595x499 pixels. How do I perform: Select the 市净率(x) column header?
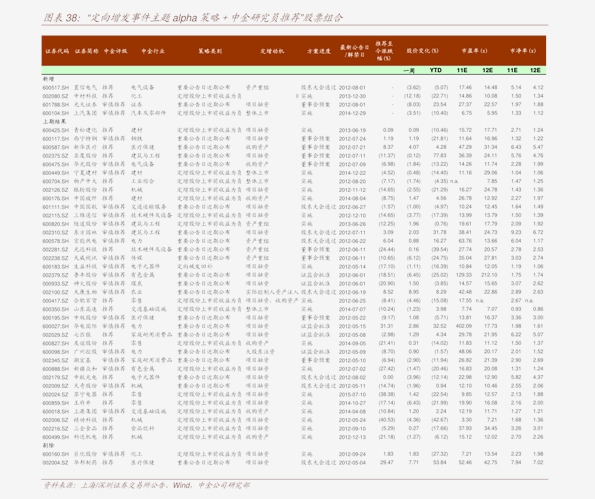tap(523, 51)
